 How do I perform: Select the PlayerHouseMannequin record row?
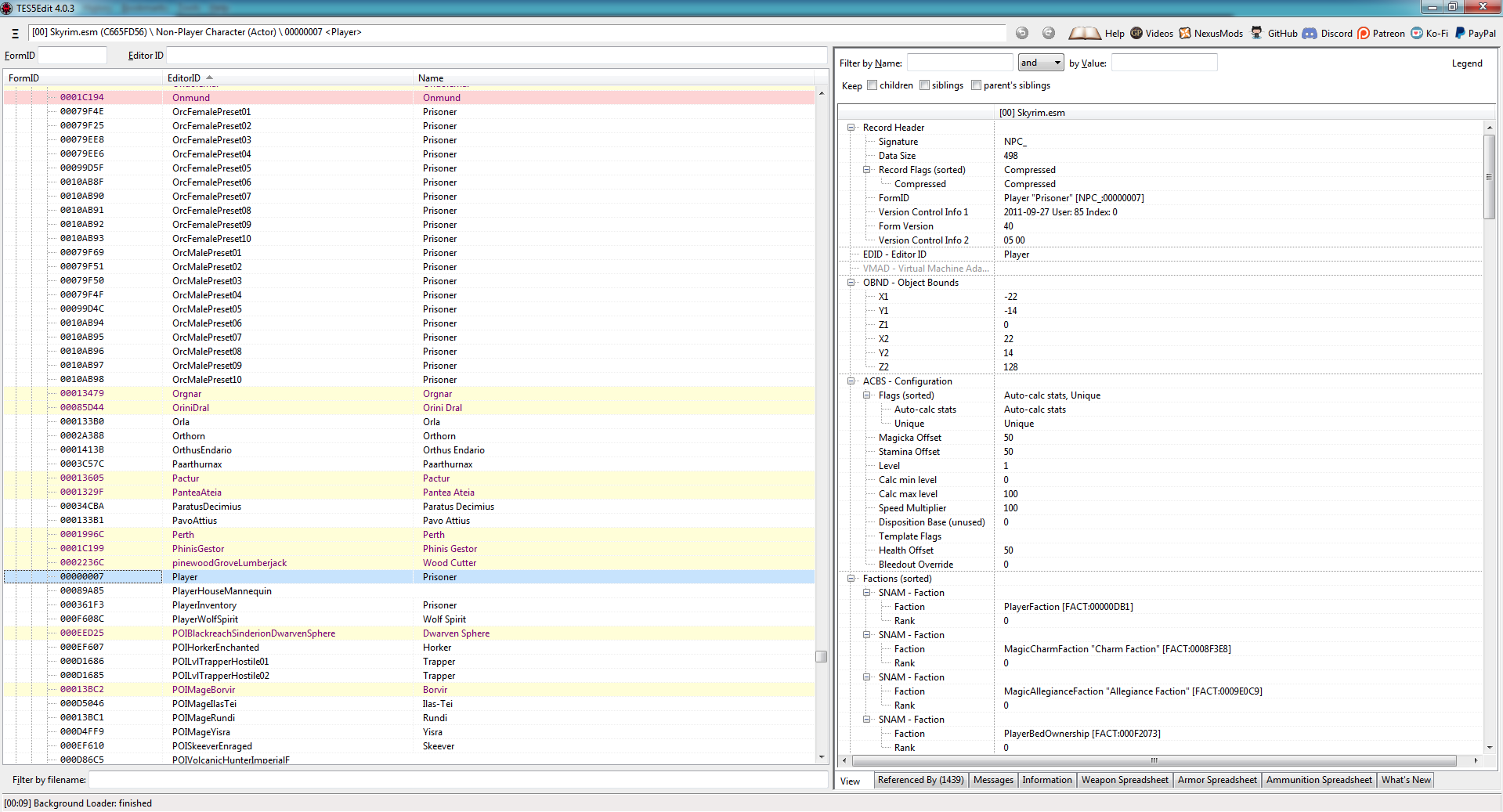(x=409, y=591)
